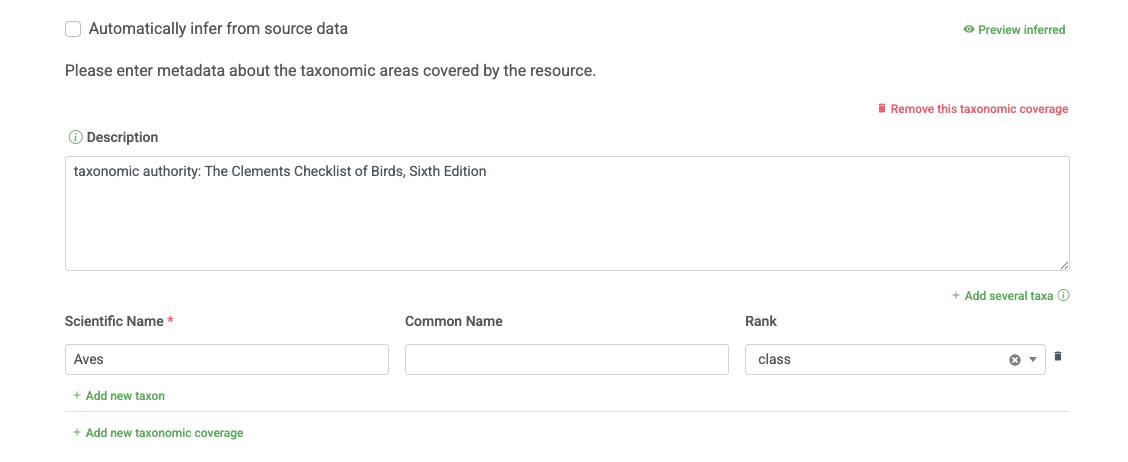Focus the empty Common Name field

567,360
